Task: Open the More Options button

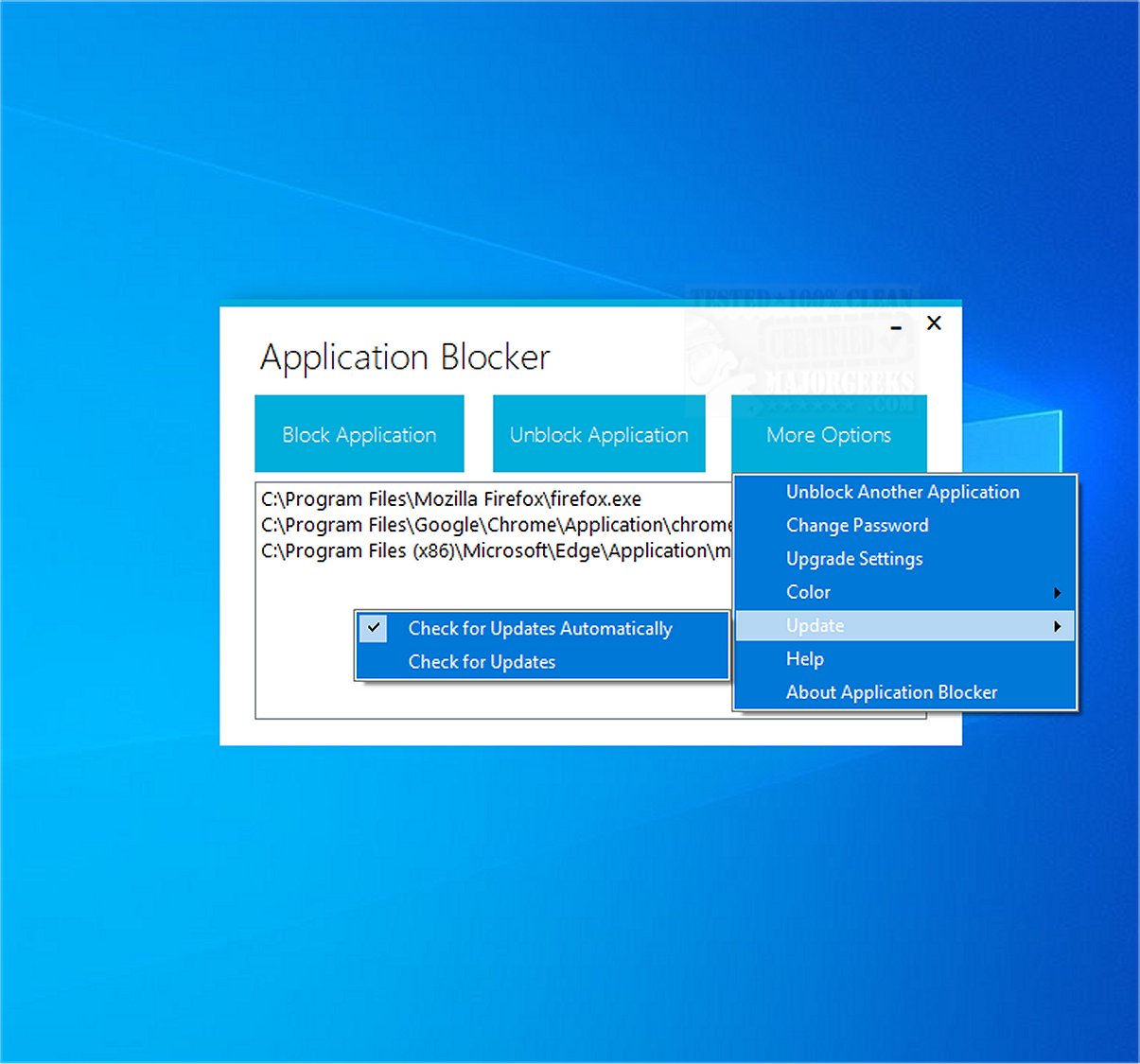Action: (829, 434)
